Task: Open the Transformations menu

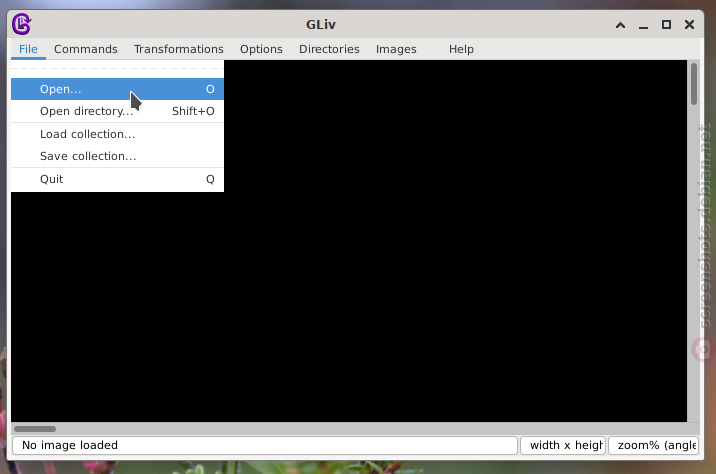Action: tap(179, 49)
